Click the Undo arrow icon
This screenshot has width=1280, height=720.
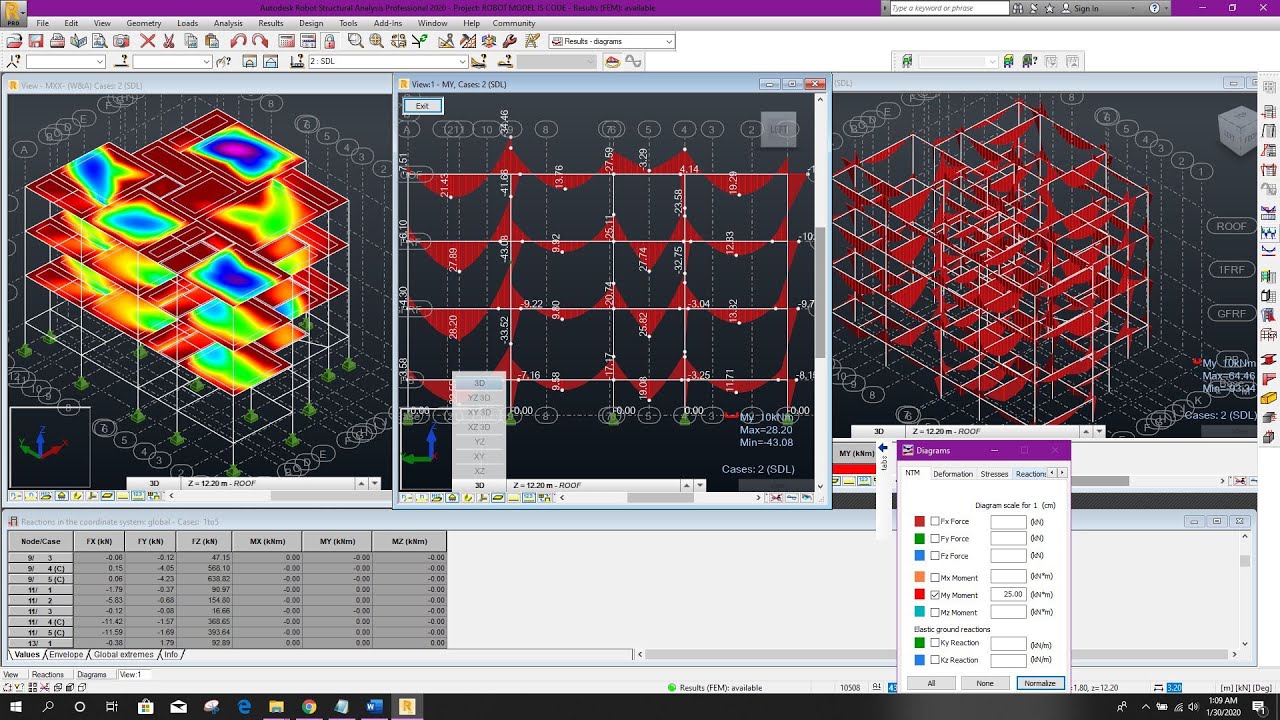(x=239, y=41)
